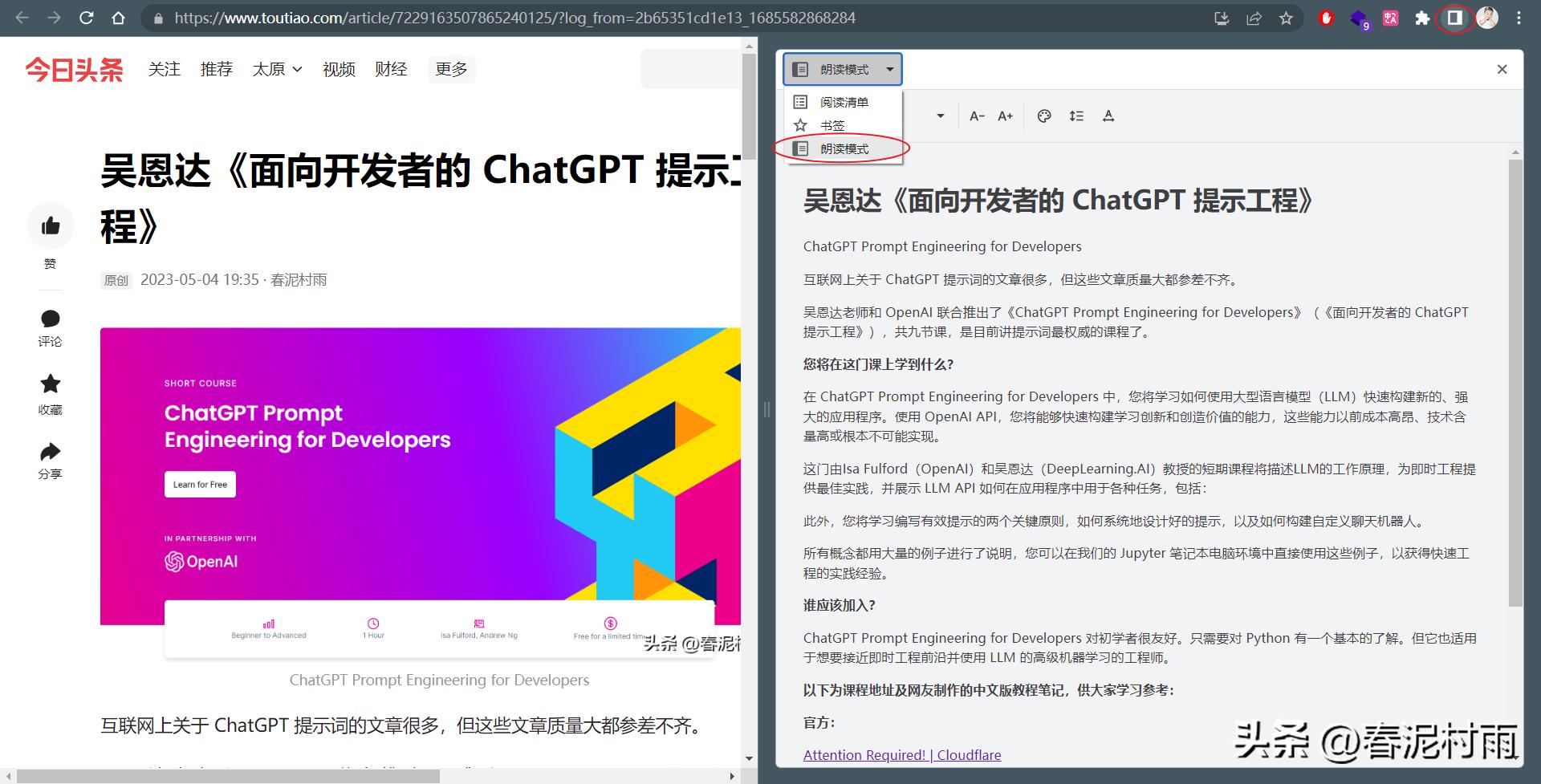The height and width of the screenshot is (784, 1541).
Task: Open the color theme palette icon
Action: pos(1044,116)
